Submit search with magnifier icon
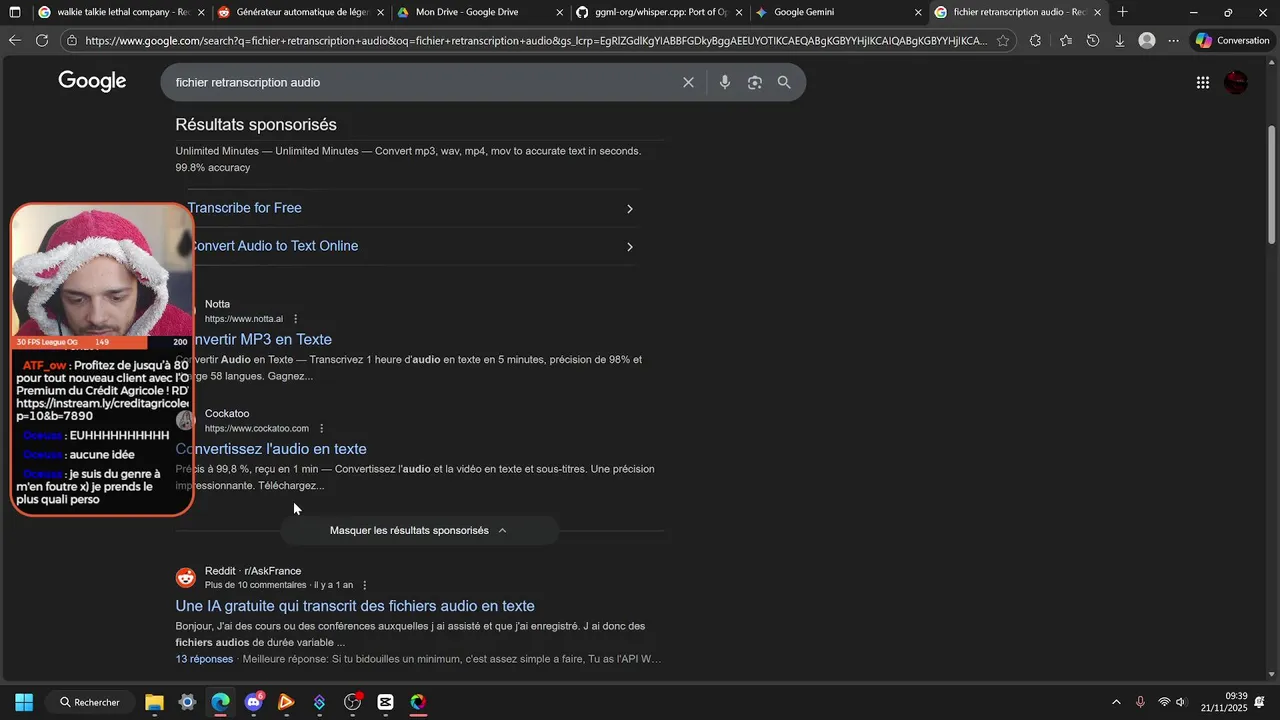Screen dimensions: 1280x720 pos(784,82)
